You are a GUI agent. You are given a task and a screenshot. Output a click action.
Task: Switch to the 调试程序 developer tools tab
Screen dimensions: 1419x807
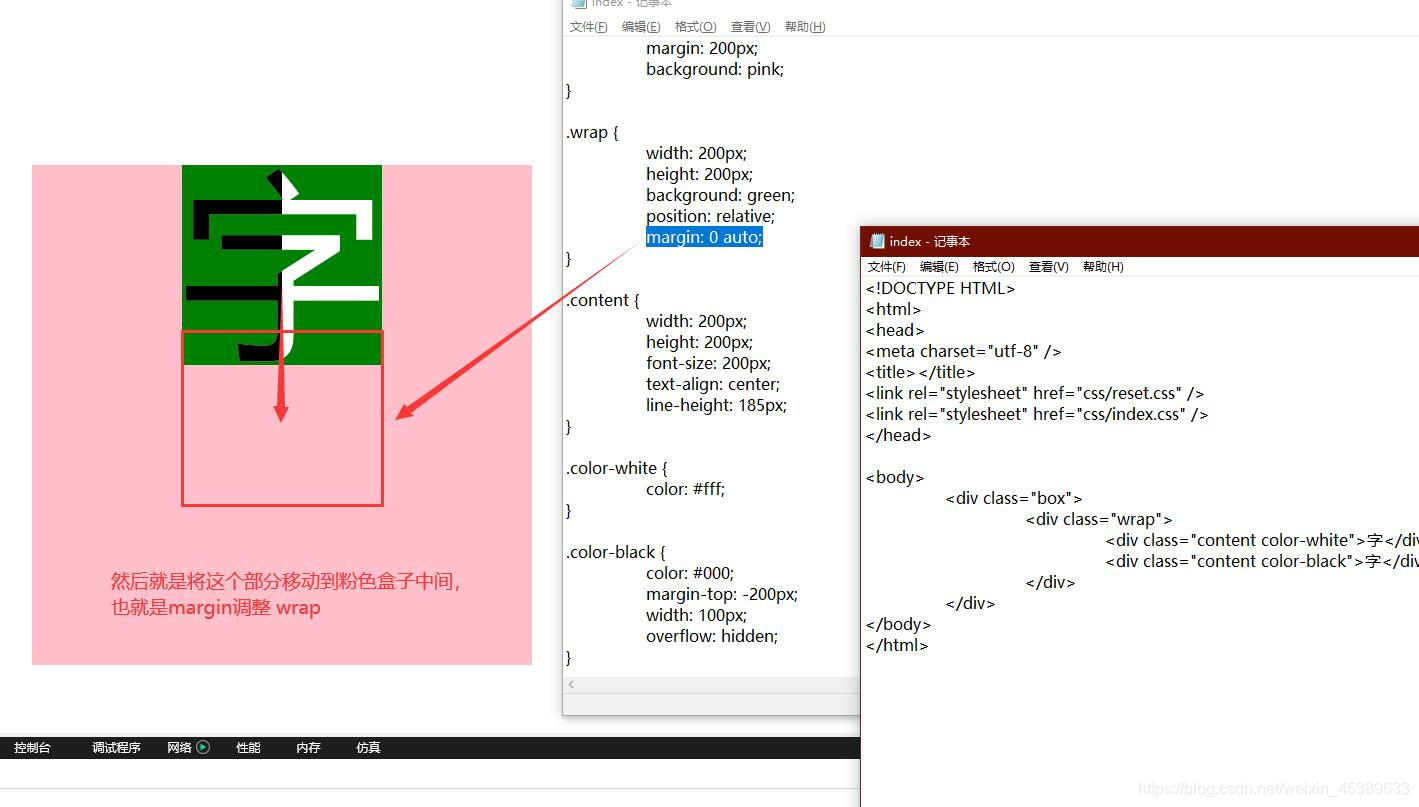[x=116, y=747]
